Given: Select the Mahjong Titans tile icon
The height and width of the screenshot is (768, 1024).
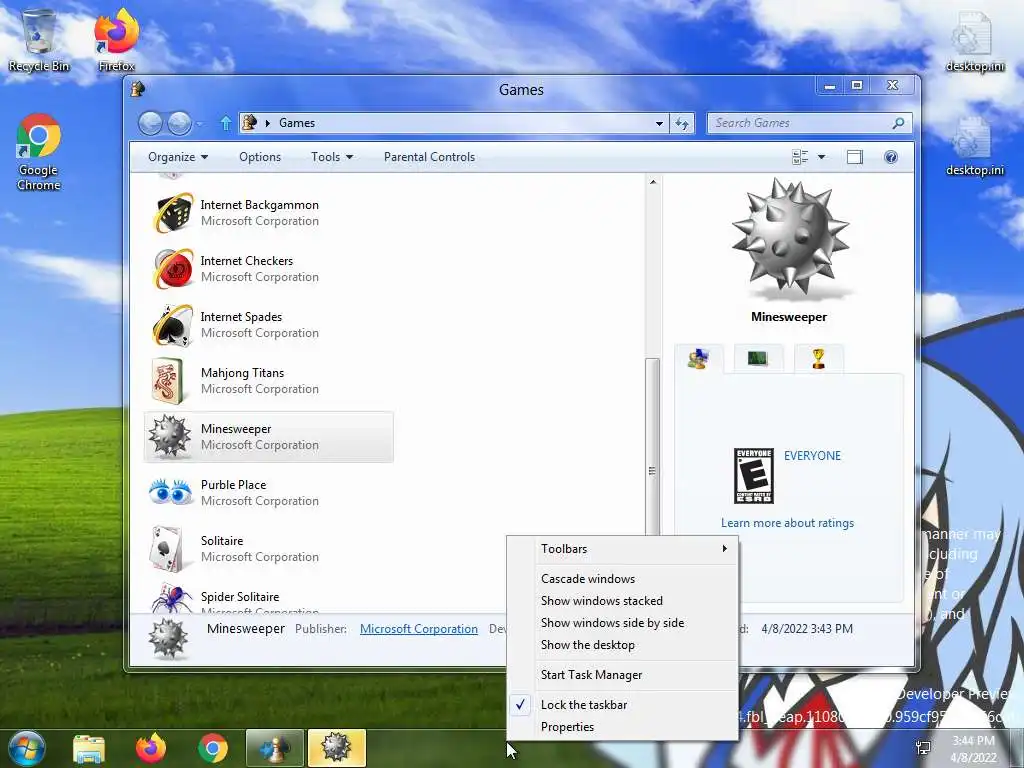Looking at the screenshot, I should pyautogui.click(x=168, y=381).
